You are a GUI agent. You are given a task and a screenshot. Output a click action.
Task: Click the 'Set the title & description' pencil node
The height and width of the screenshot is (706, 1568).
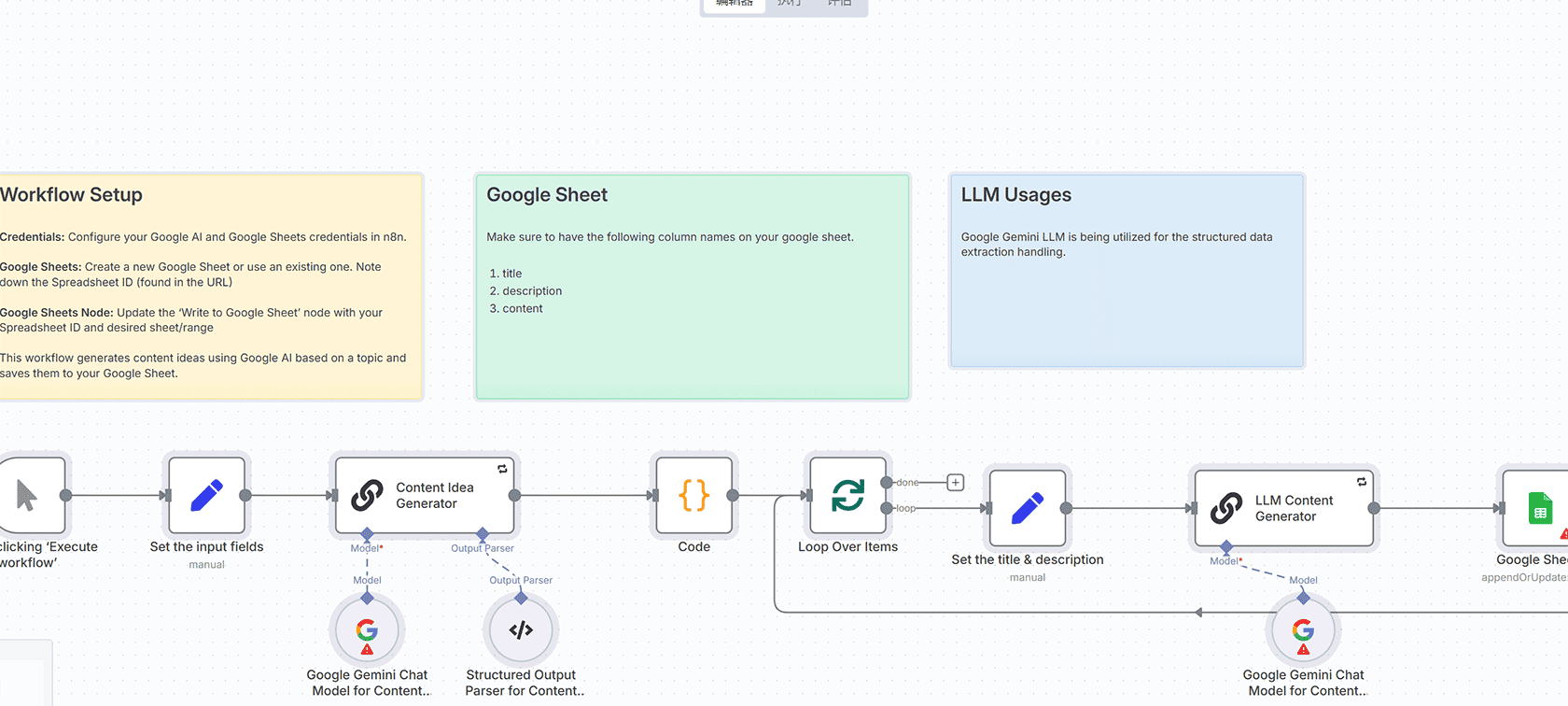click(x=1027, y=508)
